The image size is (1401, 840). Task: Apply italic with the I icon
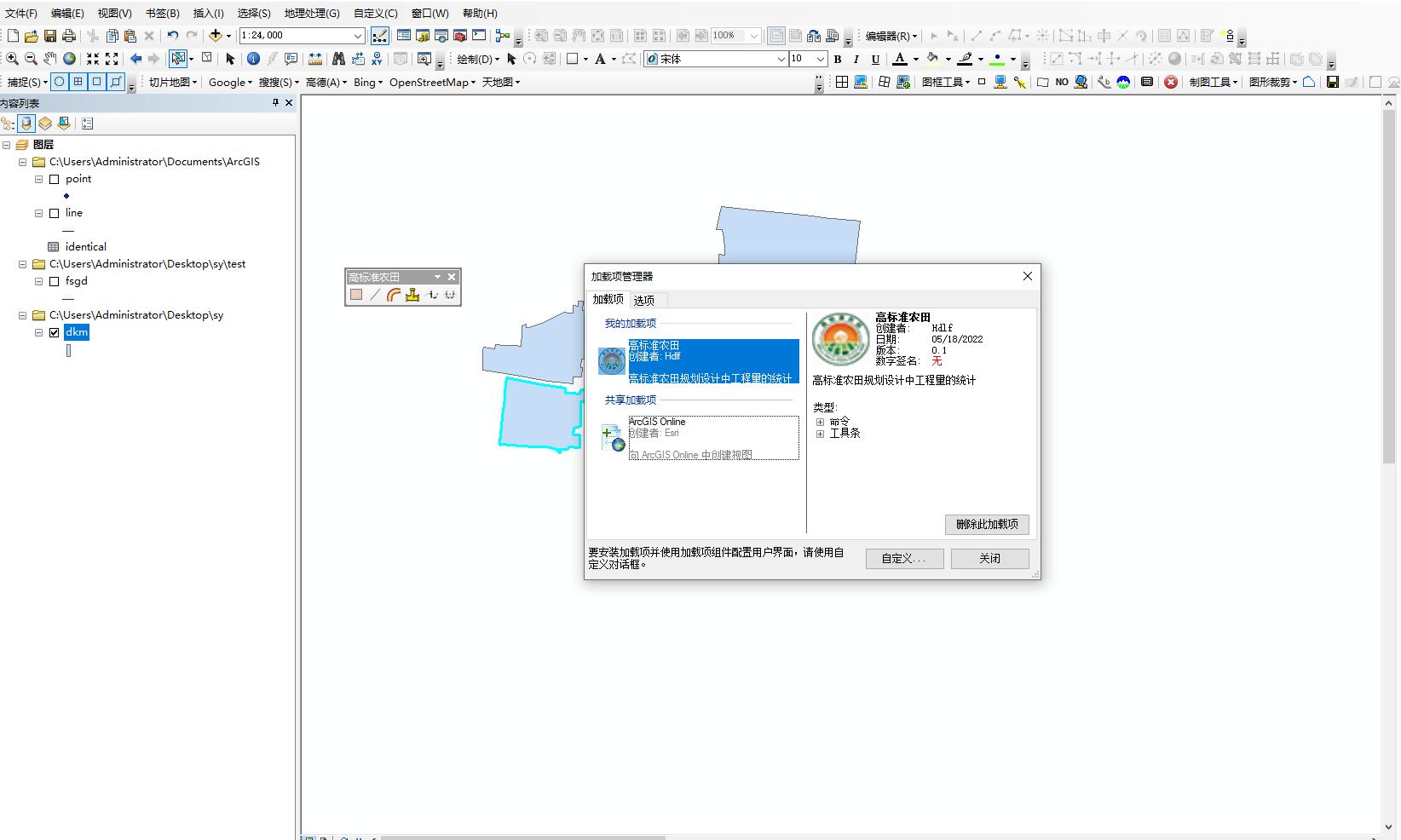click(x=856, y=59)
